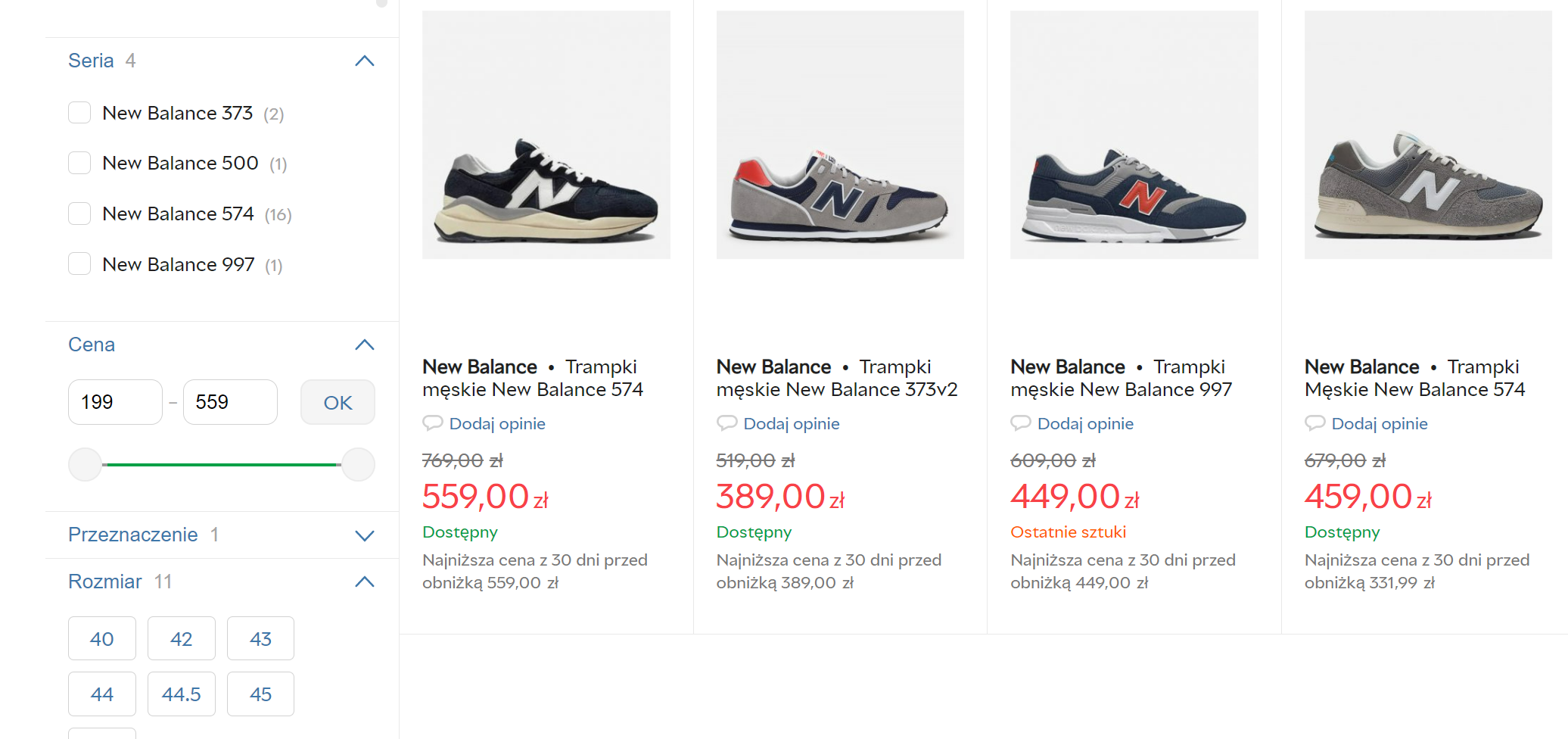The height and width of the screenshot is (739, 1568).
Task: Open the navy New Balance 997 thumbnail
Action: 1134,135
